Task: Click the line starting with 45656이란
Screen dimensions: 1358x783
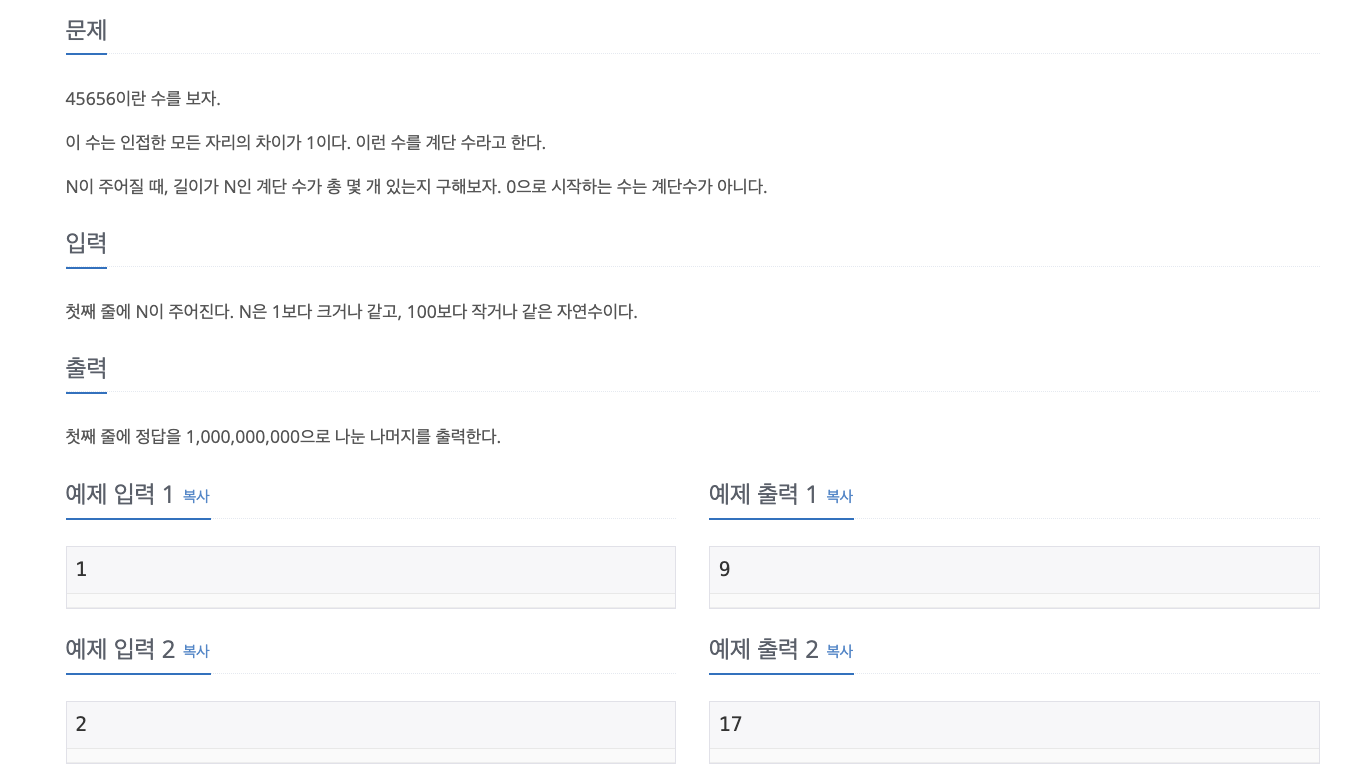Action: (x=143, y=99)
